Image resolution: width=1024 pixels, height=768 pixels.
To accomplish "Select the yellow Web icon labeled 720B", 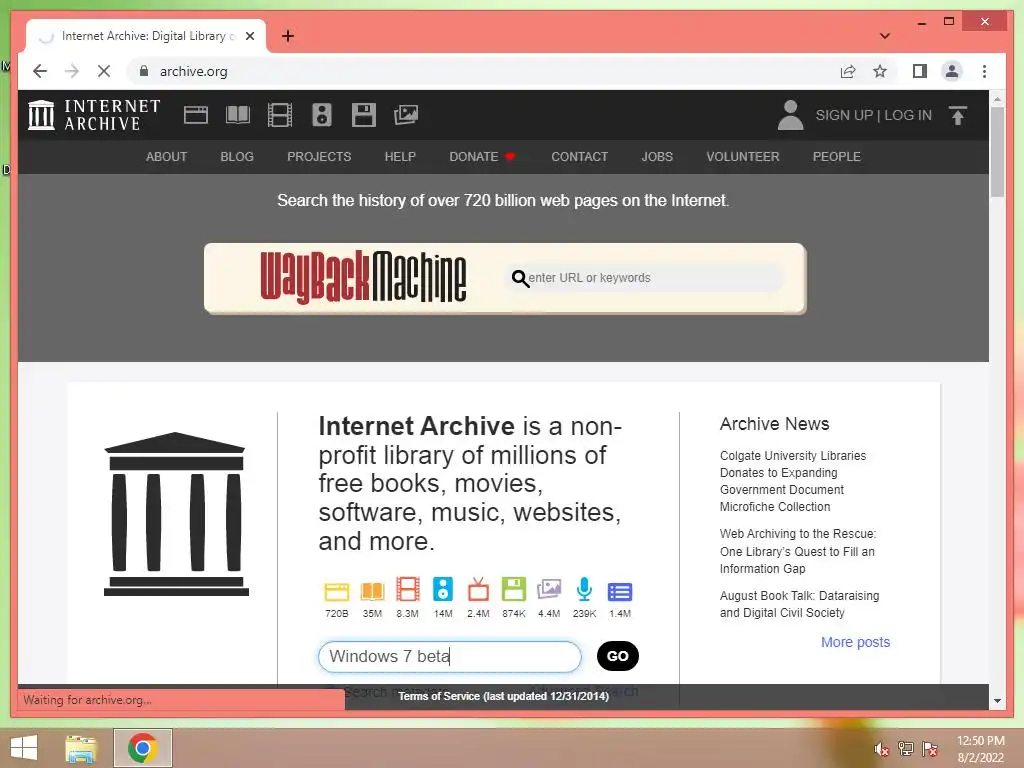I will pyautogui.click(x=336, y=590).
